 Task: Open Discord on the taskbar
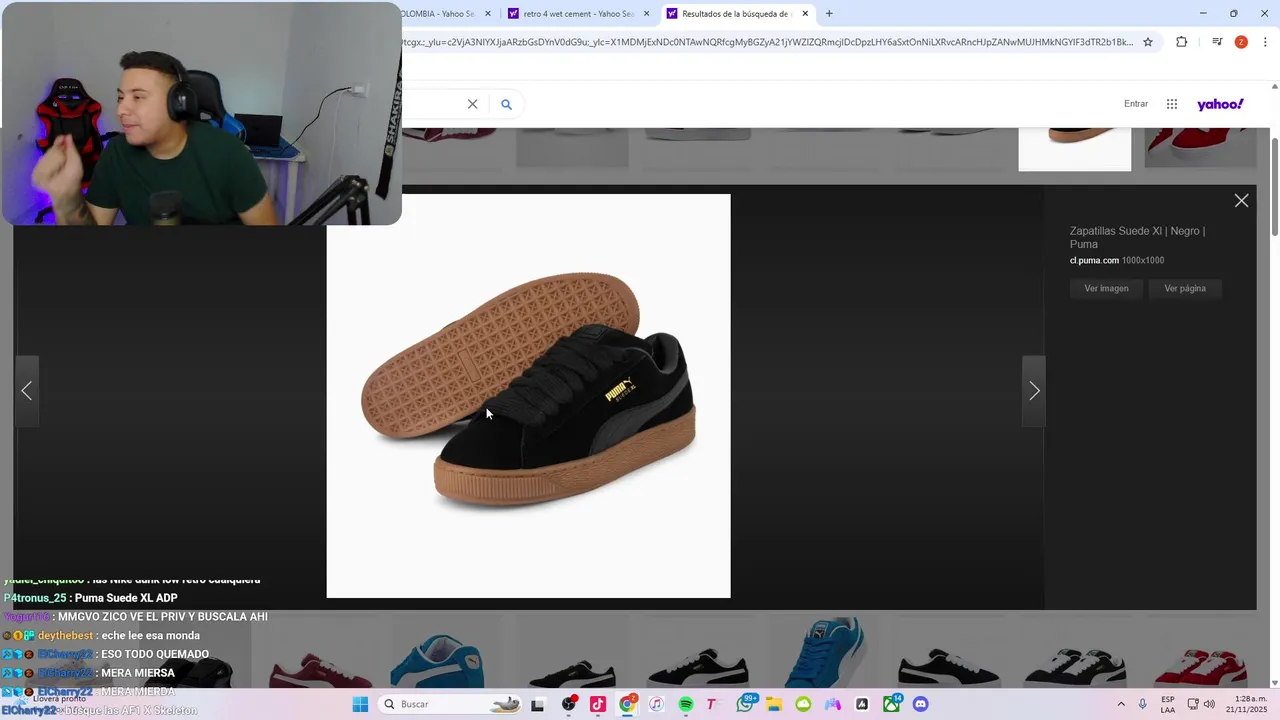pyautogui.click(x=921, y=704)
